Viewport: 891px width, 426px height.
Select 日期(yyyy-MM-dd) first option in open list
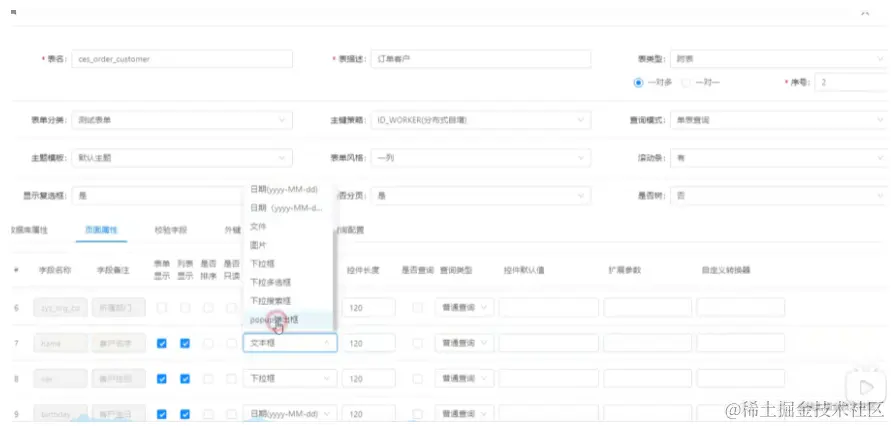click(288, 189)
